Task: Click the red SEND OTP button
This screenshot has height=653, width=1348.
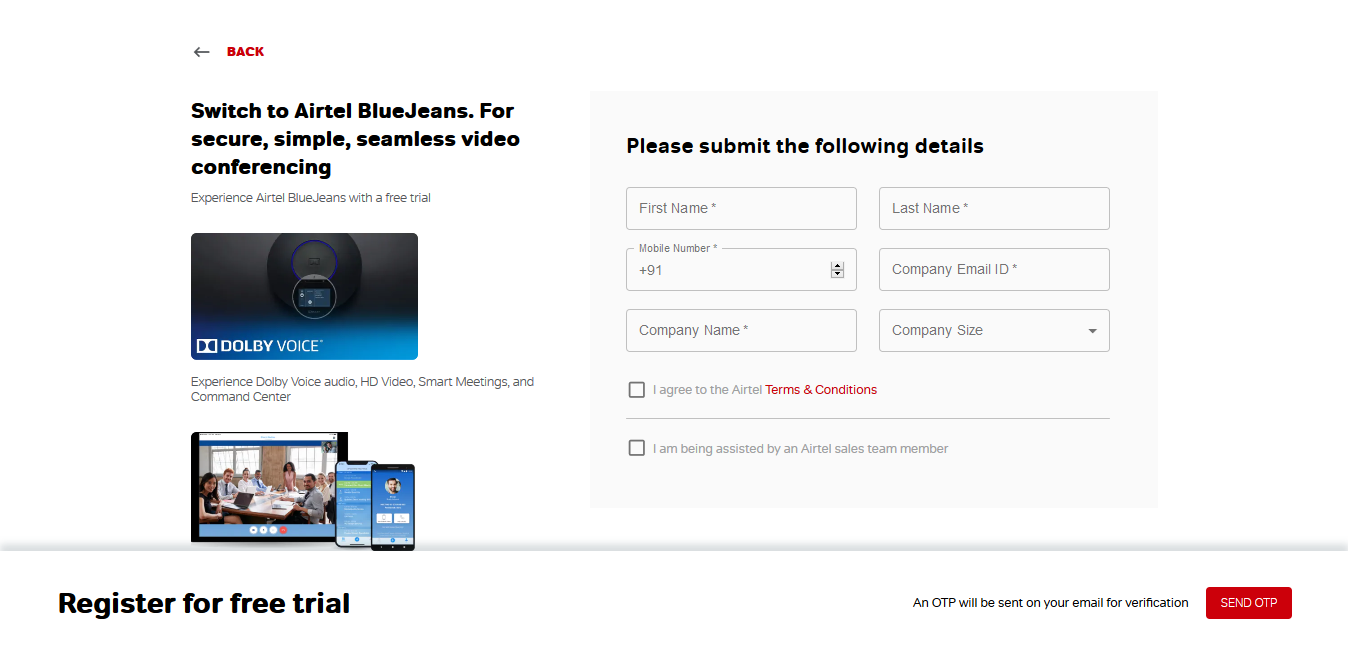Action: [x=1248, y=603]
